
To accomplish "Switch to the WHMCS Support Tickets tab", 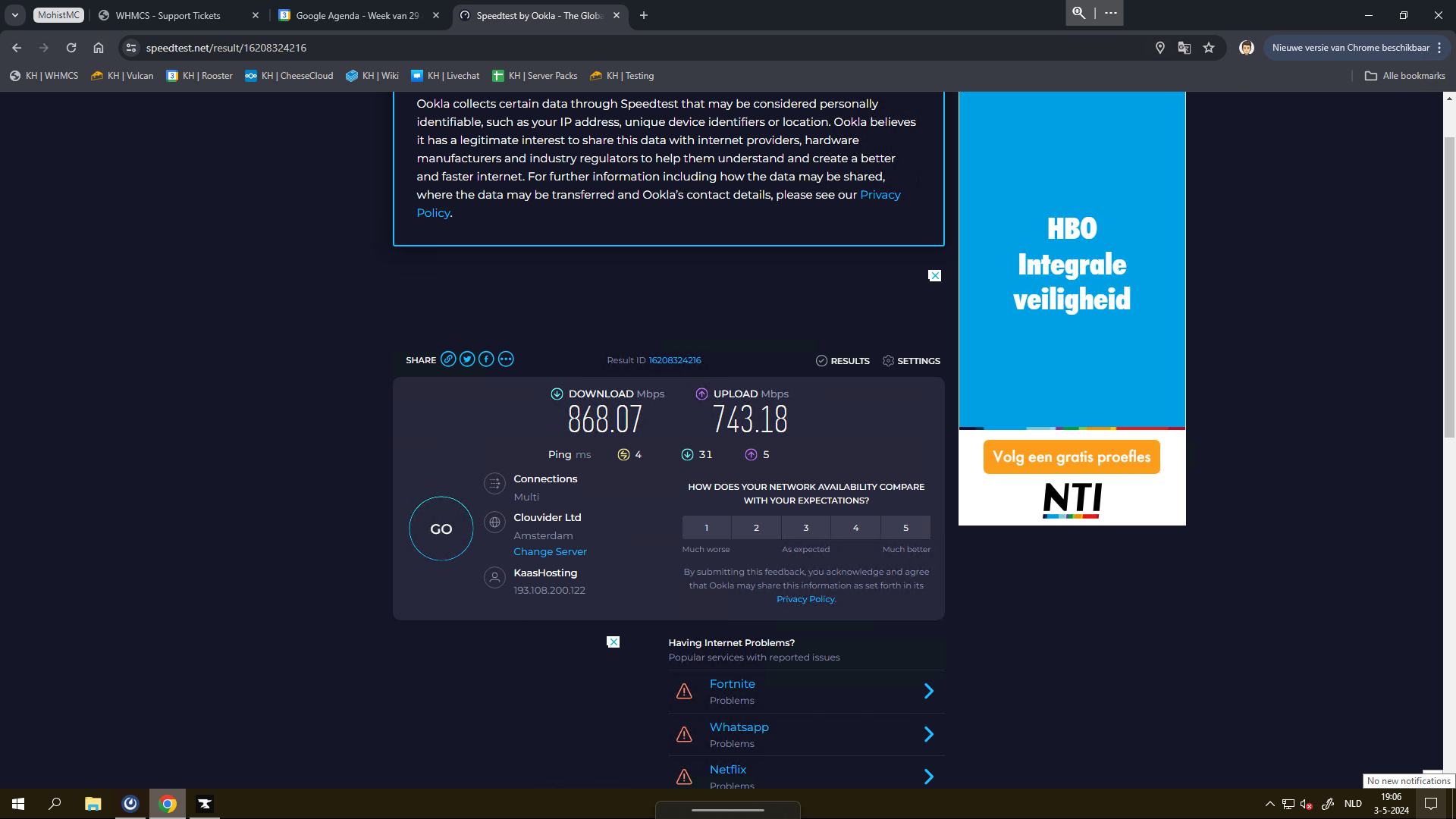I will [x=168, y=15].
